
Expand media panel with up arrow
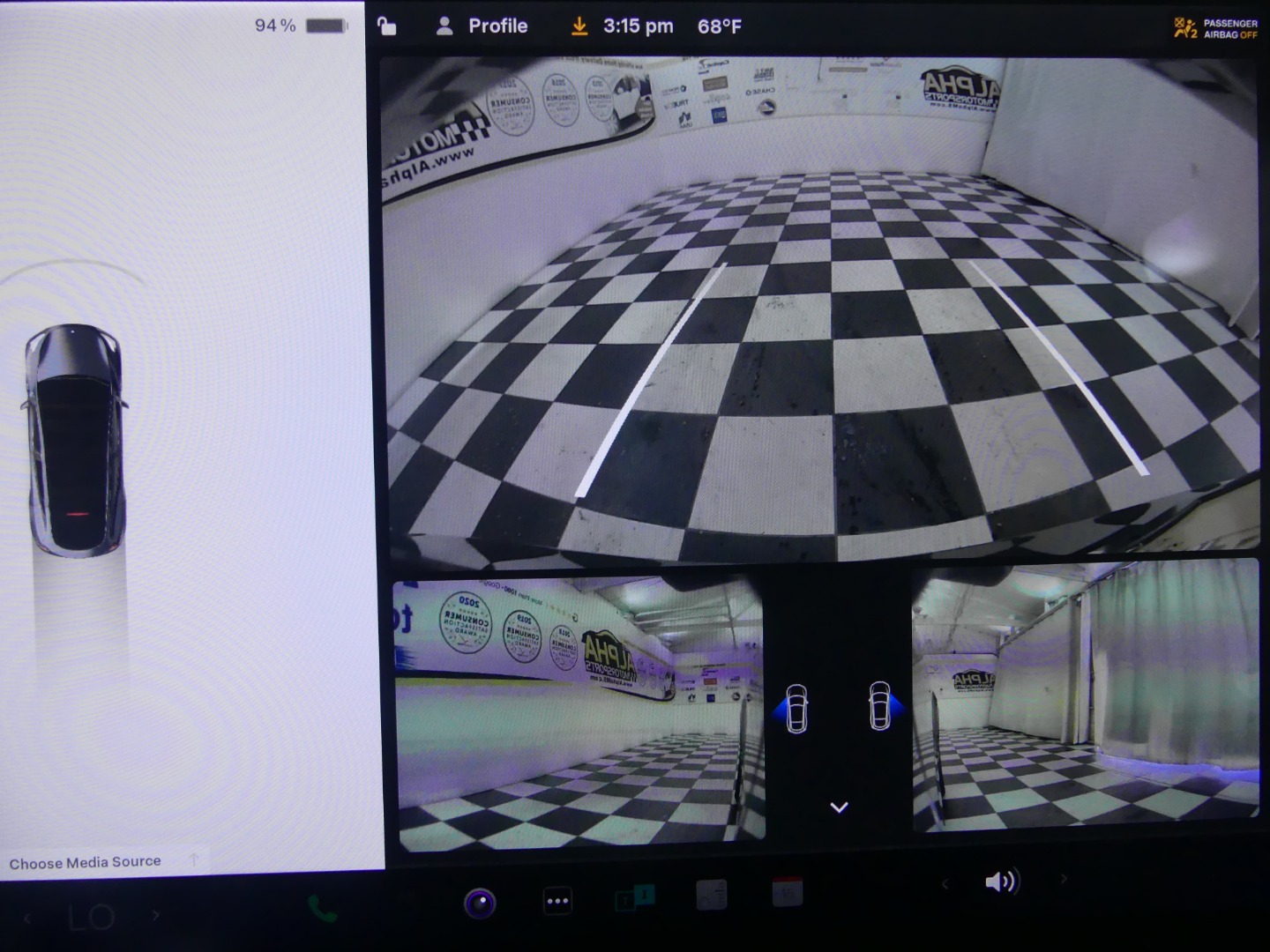click(194, 859)
